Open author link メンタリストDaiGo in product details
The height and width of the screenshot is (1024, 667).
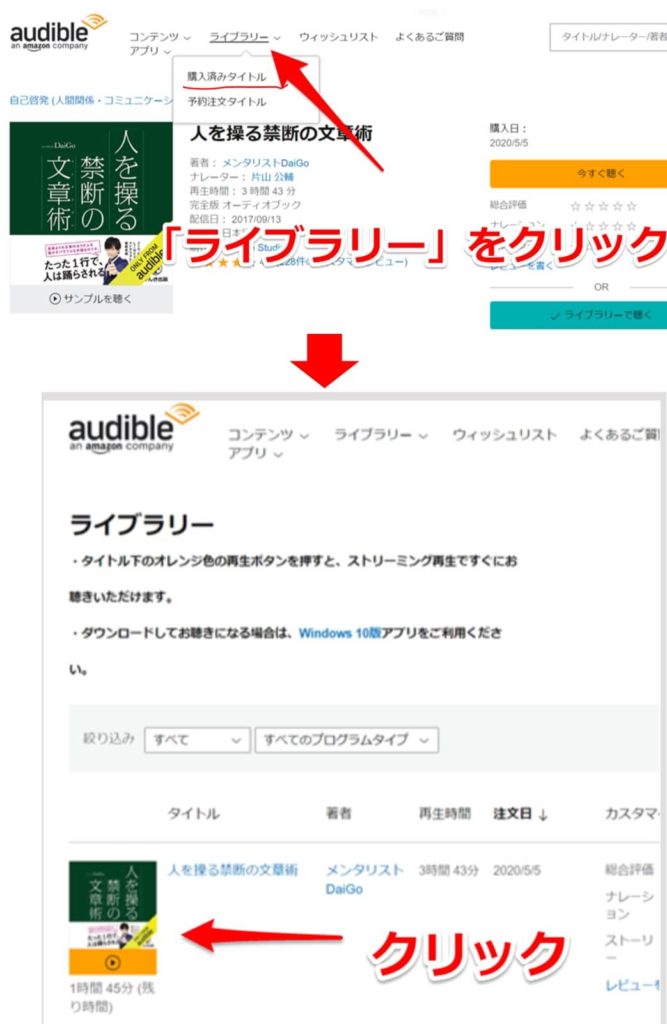point(265,163)
